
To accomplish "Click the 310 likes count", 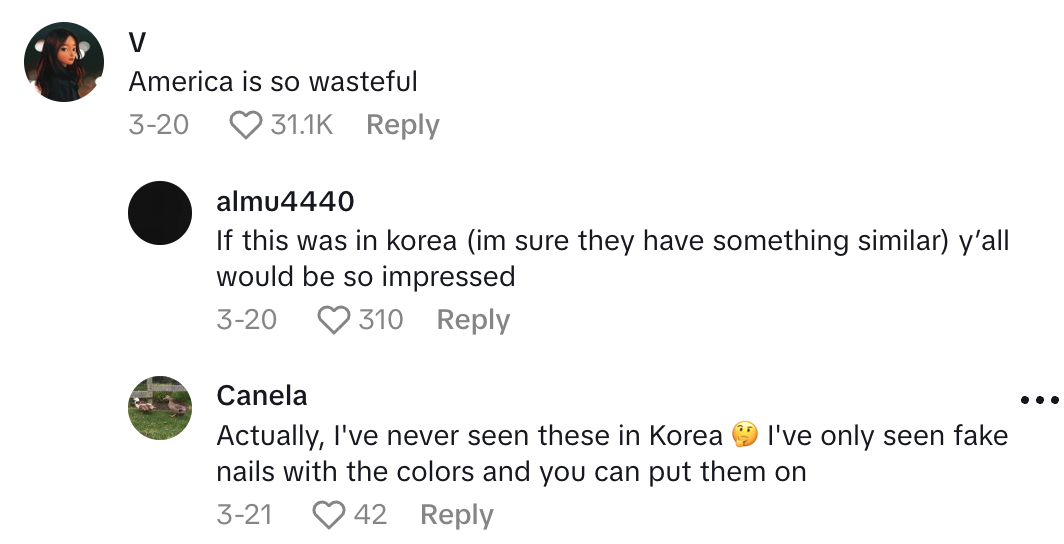I will [x=381, y=320].
